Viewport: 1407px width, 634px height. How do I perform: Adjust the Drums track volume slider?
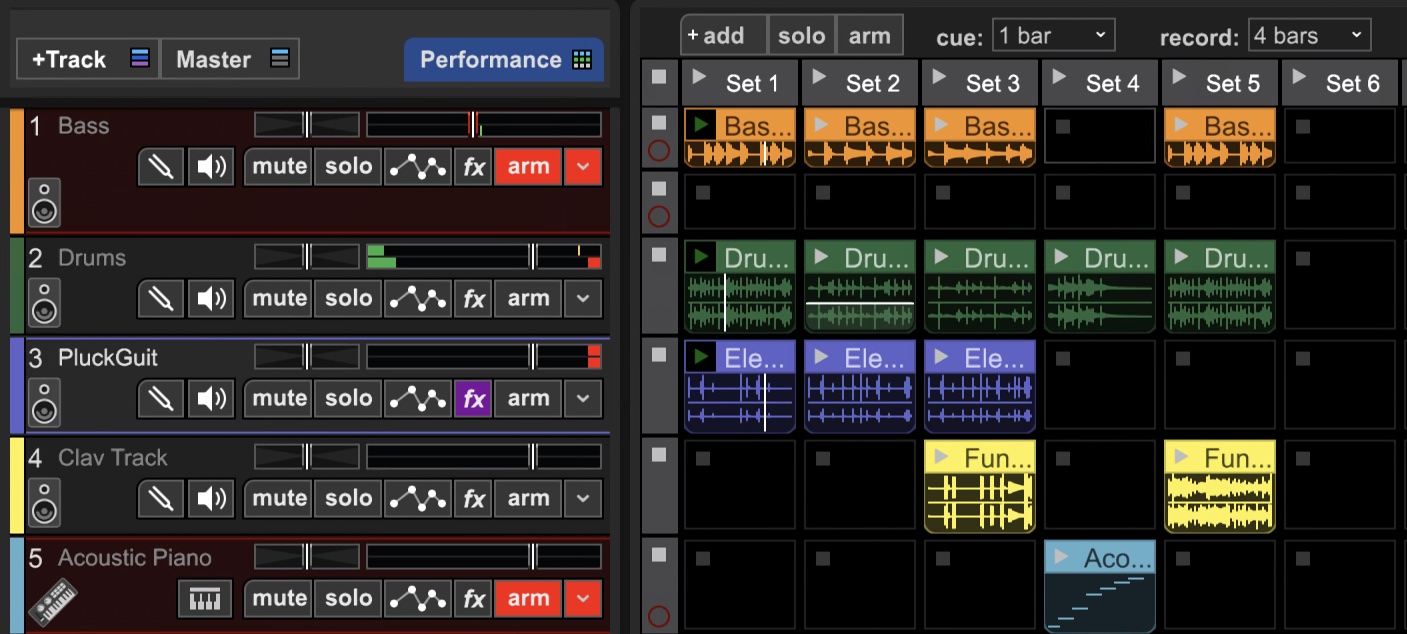tap(533, 257)
